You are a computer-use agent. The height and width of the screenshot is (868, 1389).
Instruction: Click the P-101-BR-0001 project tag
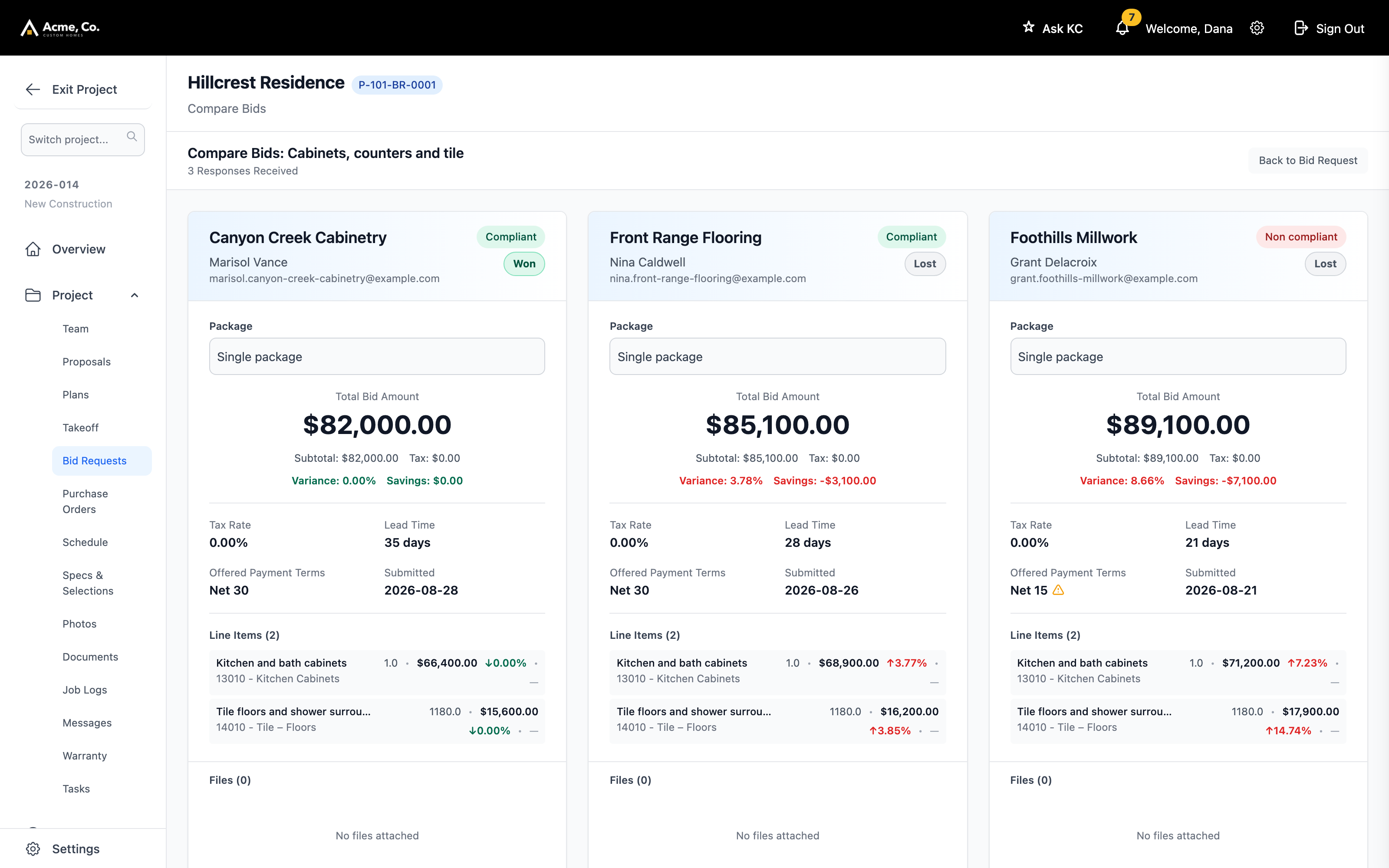click(x=397, y=85)
